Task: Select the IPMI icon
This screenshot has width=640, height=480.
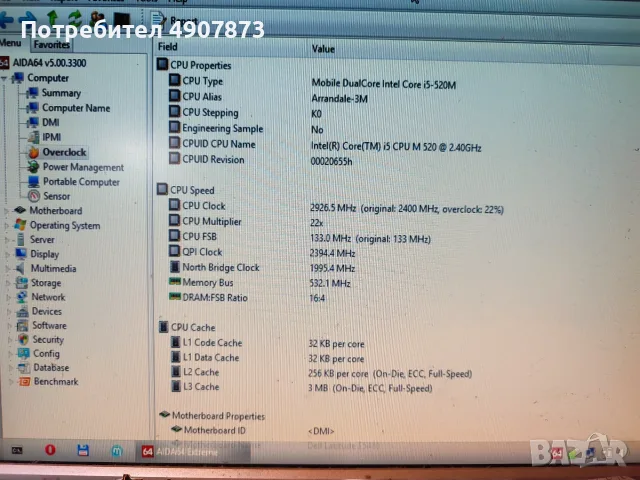Action: 33,137
